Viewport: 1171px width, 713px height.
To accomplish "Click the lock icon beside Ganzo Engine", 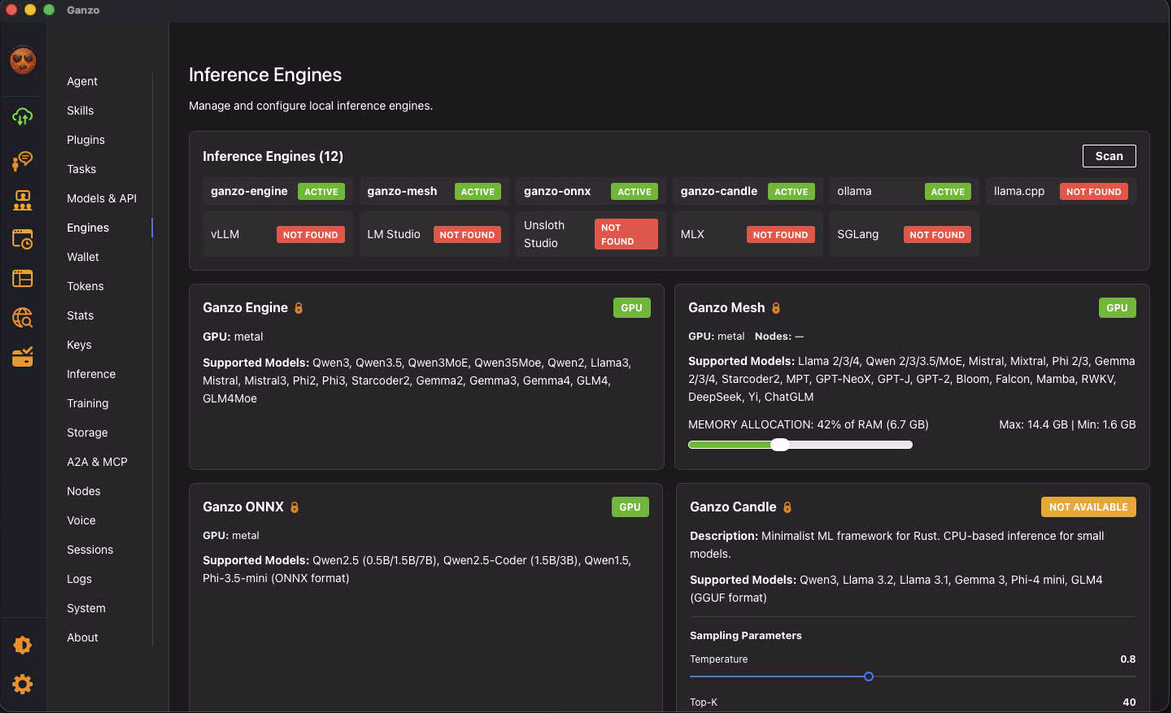I will [299, 308].
